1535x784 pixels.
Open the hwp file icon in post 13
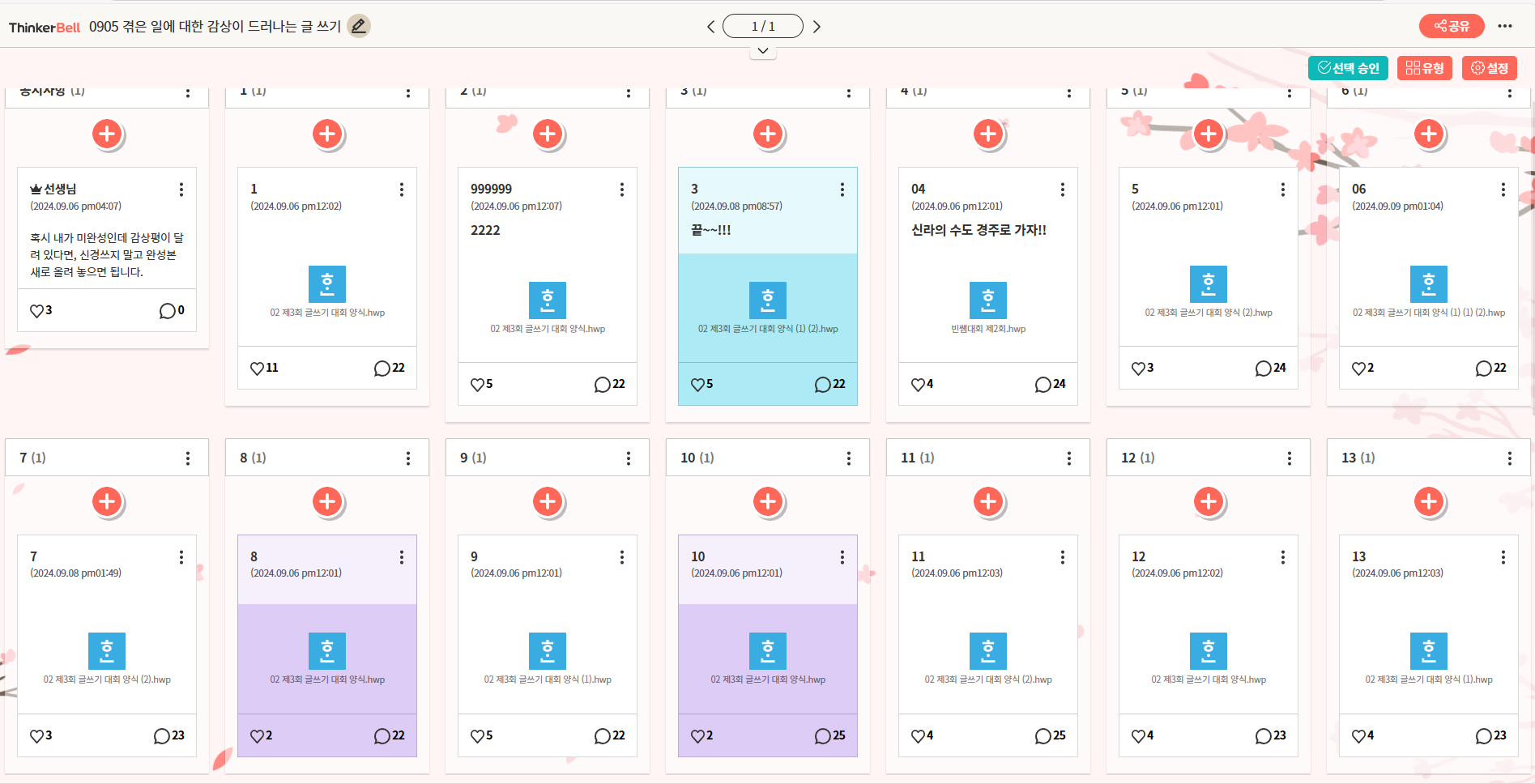click(1428, 651)
